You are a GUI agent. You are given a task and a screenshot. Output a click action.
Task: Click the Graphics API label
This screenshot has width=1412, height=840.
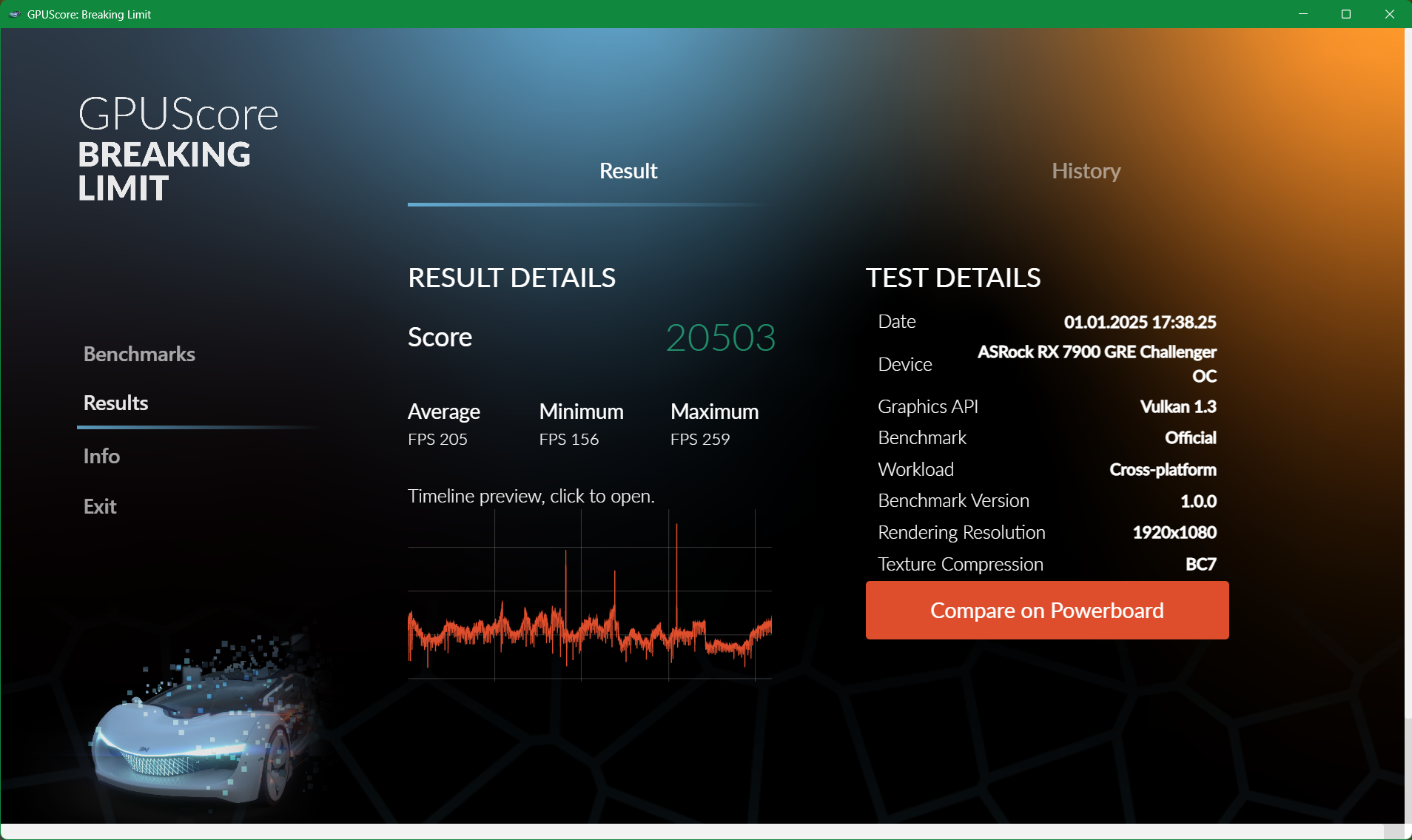928,406
